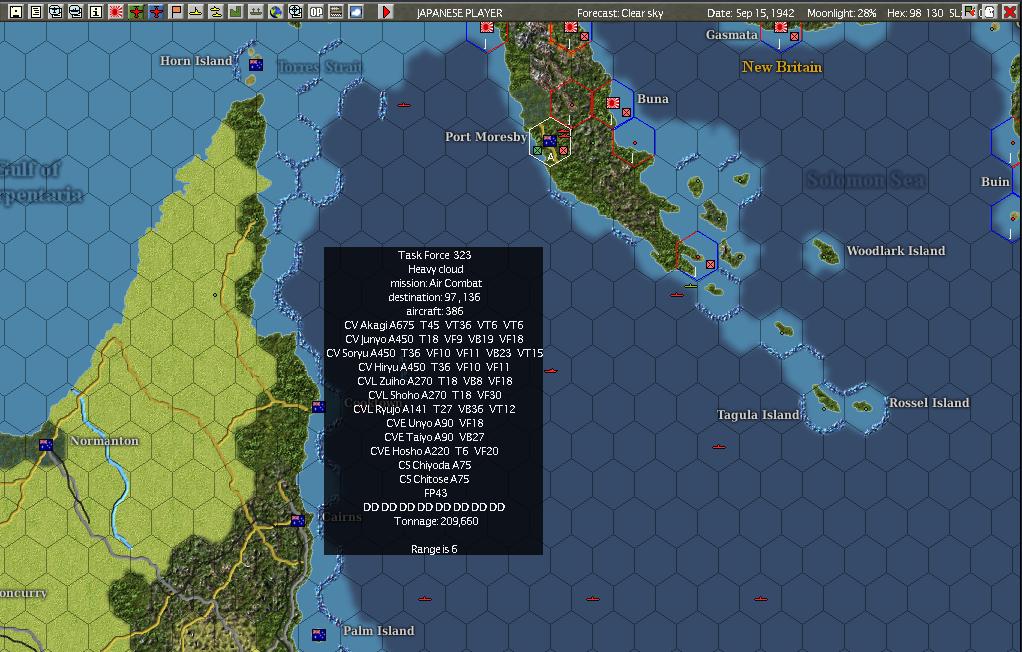Click the 'CVE Taiyo A90' row in tooltip
This screenshot has height=652, width=1022.
[x=434, y=437]
